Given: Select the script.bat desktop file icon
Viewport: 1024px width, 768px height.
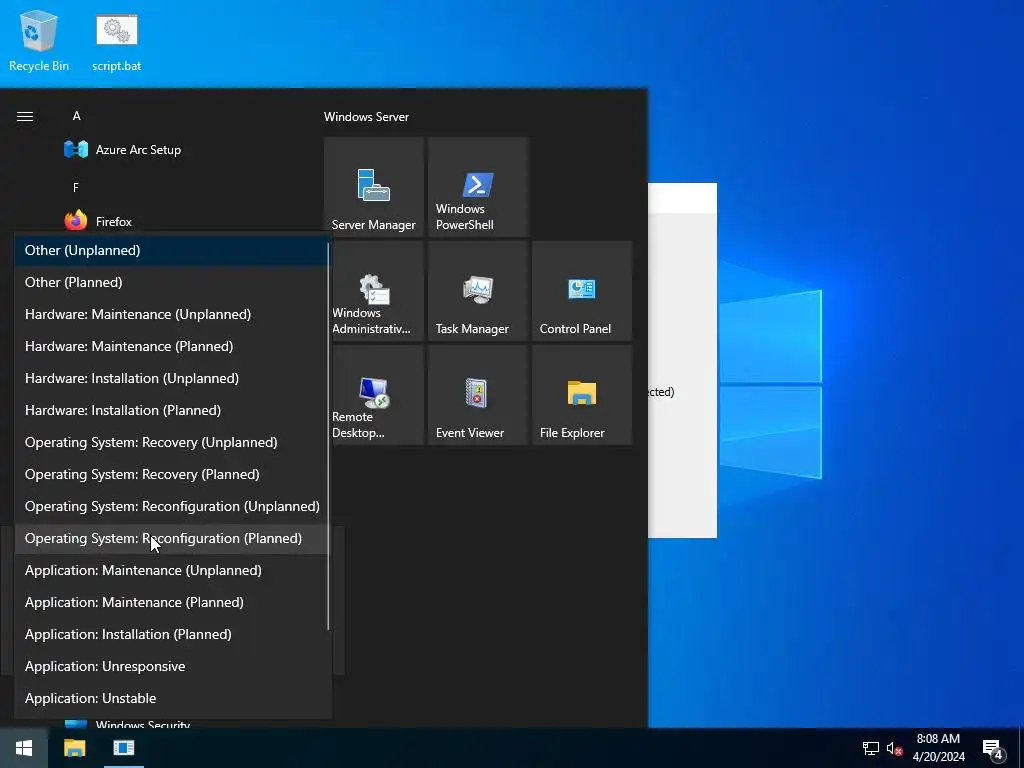Looking at the screenshot, I should pos(116,40).
